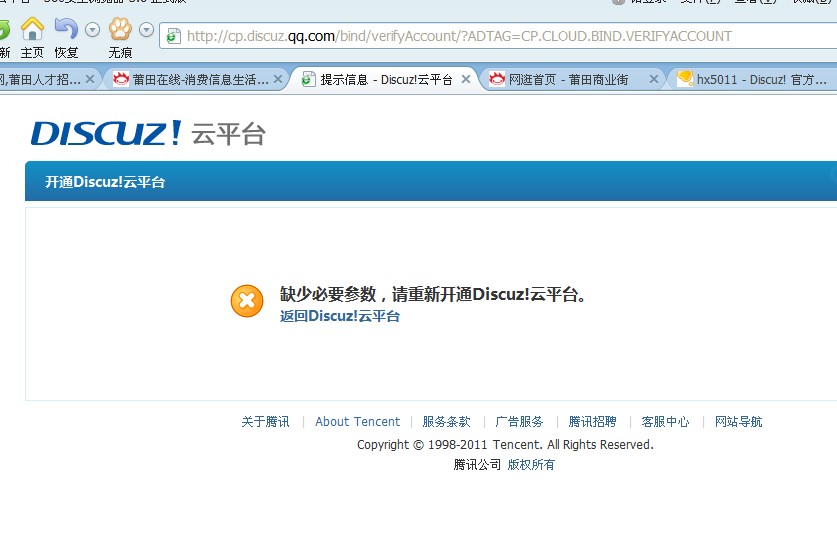
Task: Click the page icon in the address bar
Action: [173, 36]
